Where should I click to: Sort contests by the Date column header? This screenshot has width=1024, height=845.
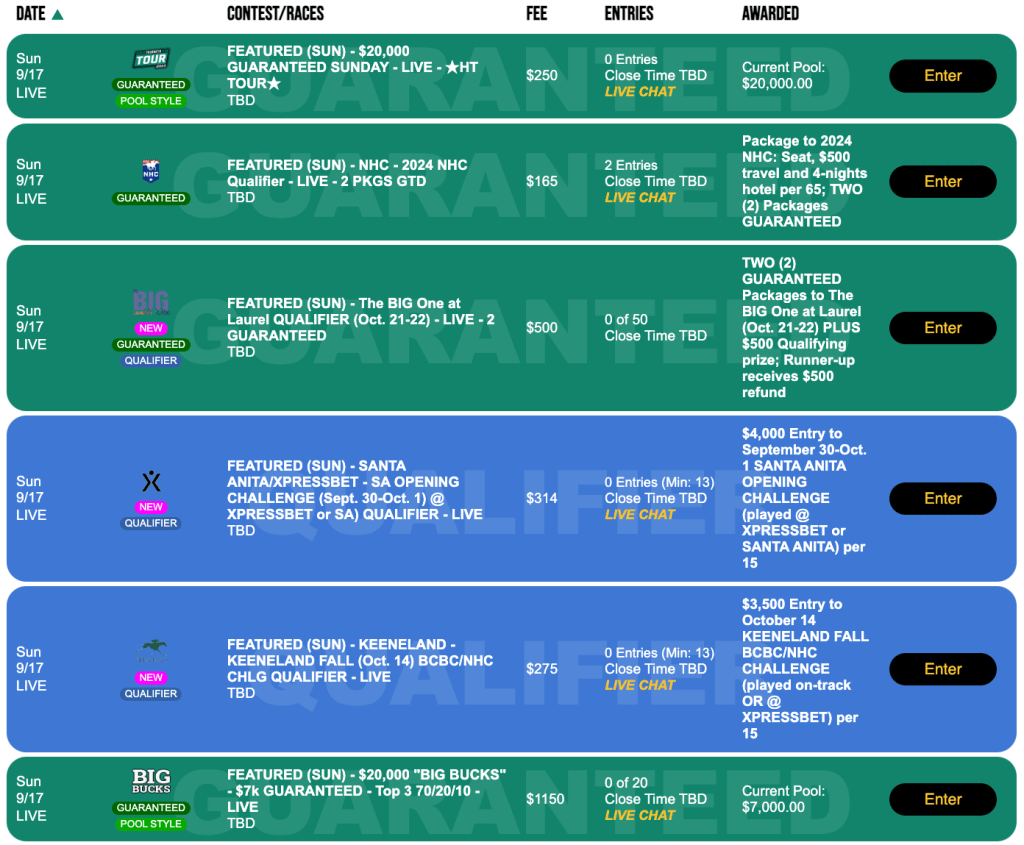(31, 14)
